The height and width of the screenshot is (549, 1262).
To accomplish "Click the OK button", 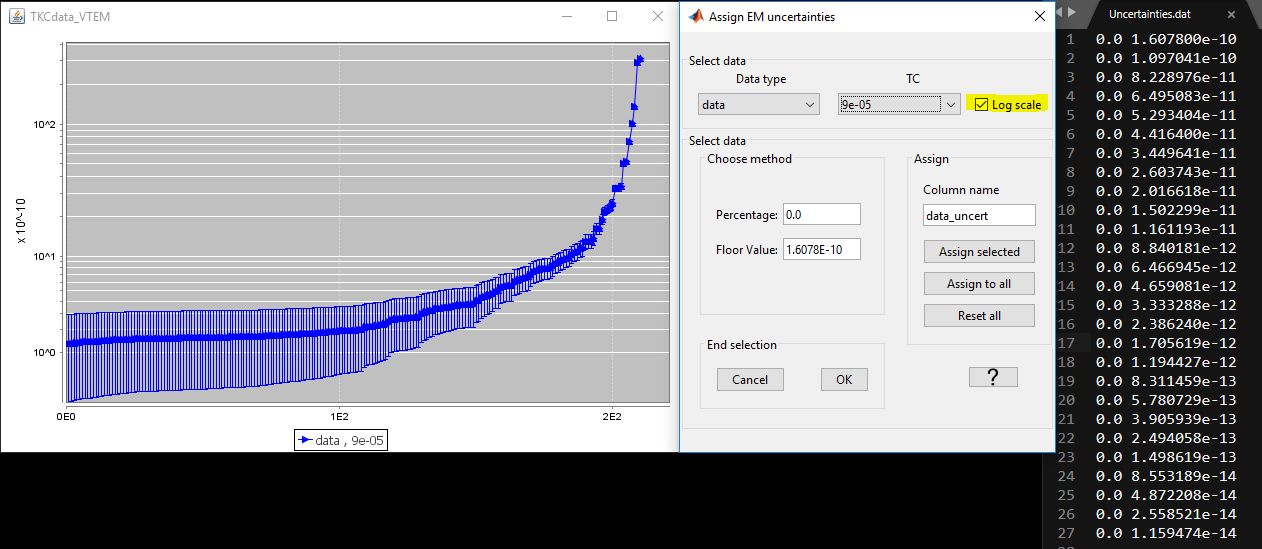I will pyautogui.click(x=844, y=379).
